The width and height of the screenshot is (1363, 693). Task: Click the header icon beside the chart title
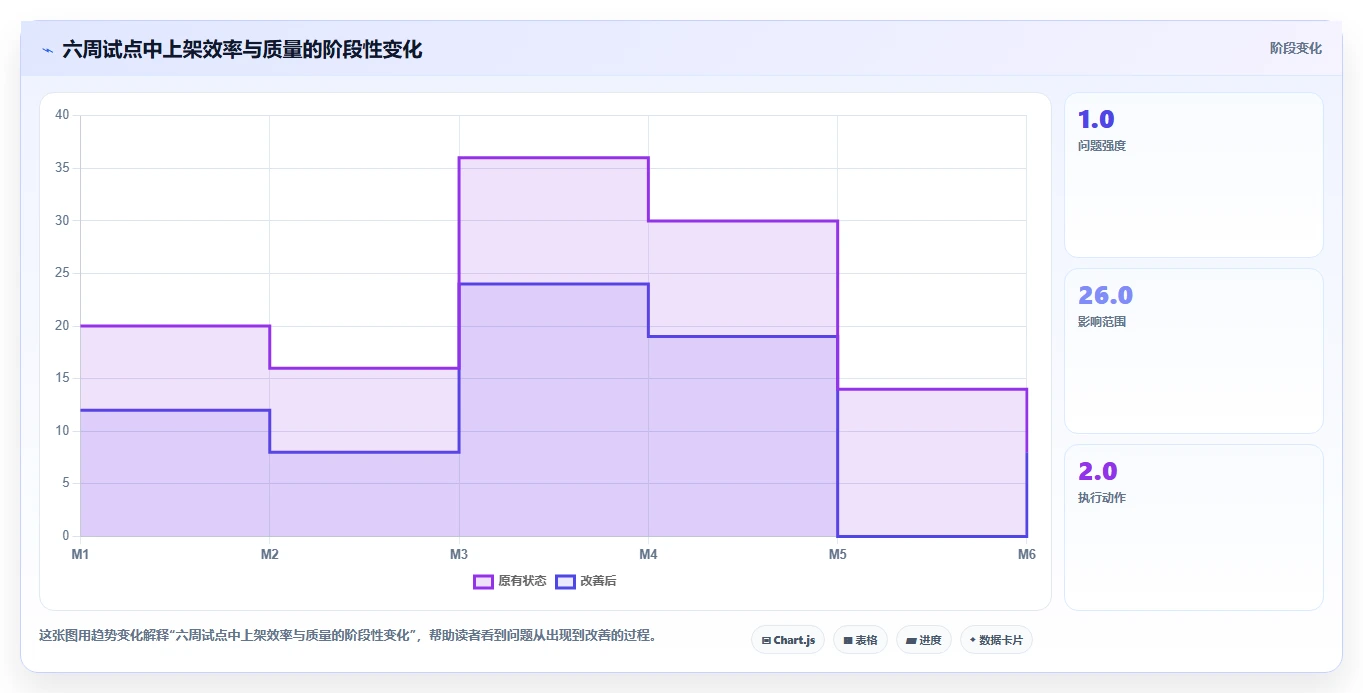click(47, 49)
